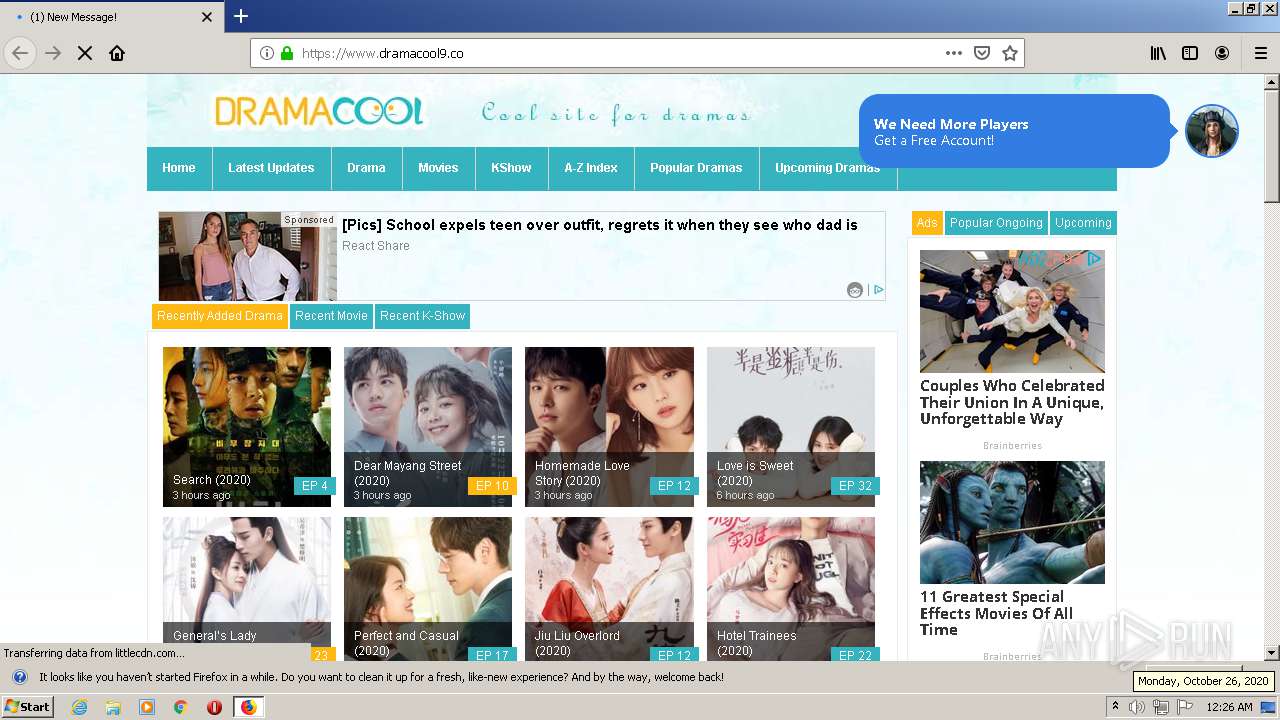Image resolution: width=1280 pixels, height=720 pixels.
Task: Open the Search (2020) drama thumbnail
Action: click(x=247, y=427)
